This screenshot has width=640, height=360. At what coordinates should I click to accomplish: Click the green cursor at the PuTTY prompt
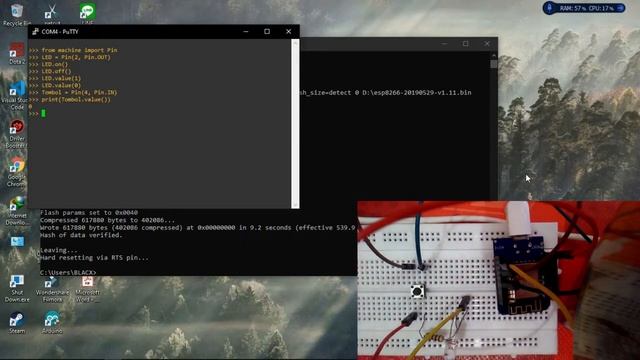tap(44, 113)
